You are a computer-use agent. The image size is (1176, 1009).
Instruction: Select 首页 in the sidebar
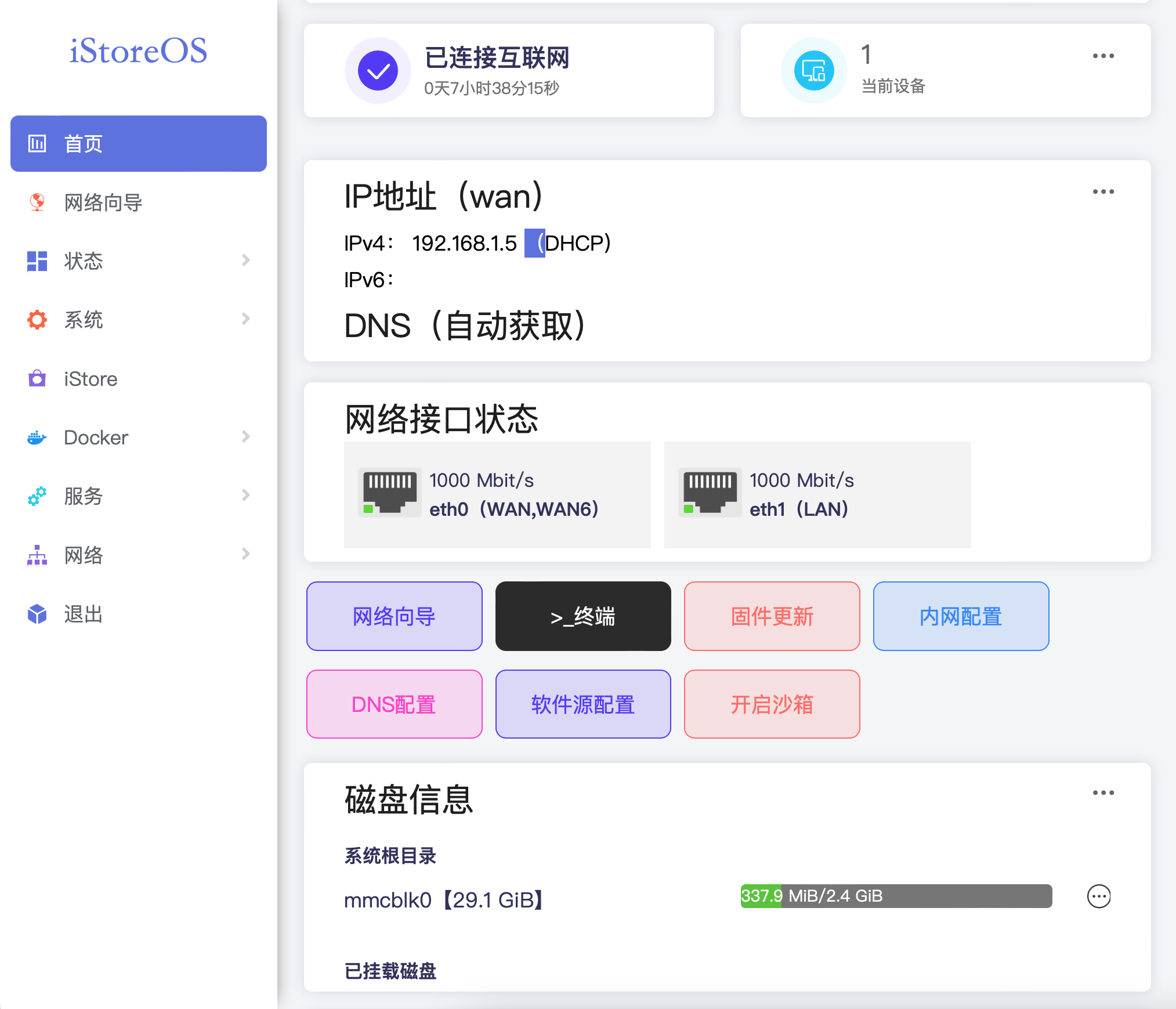pos(139,143)
